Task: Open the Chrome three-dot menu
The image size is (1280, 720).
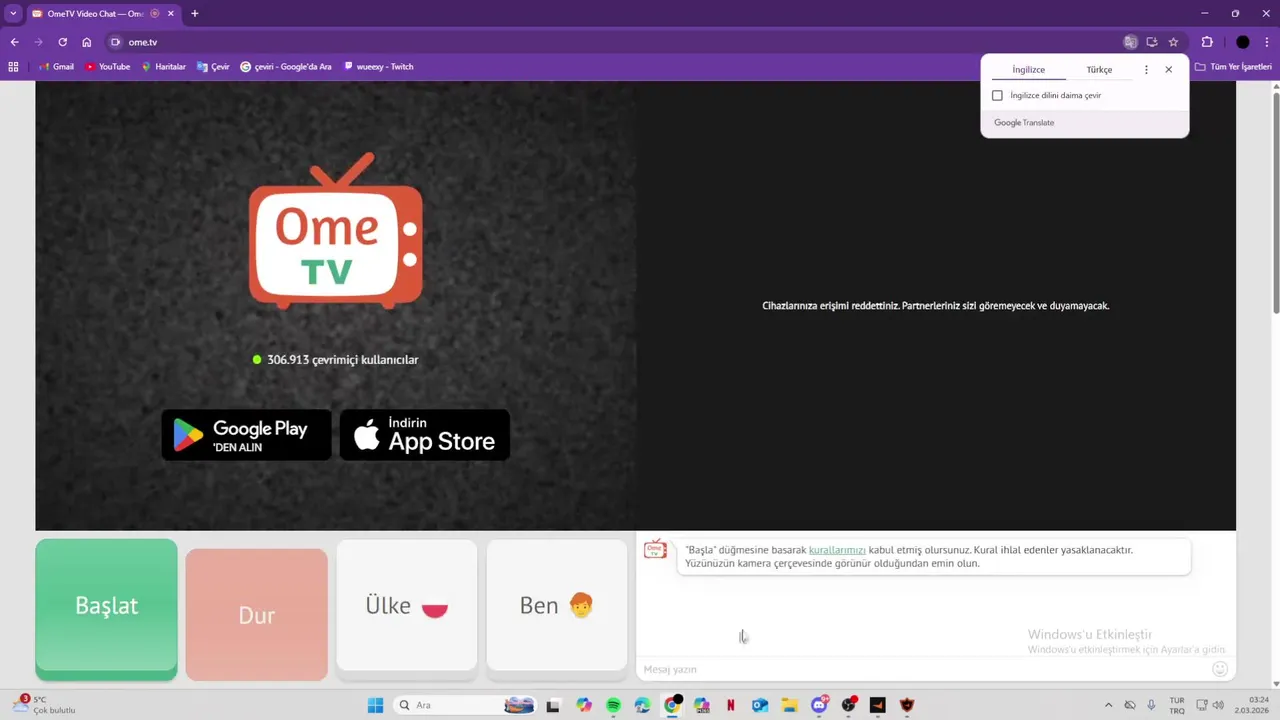Action: click(1266, 42)
